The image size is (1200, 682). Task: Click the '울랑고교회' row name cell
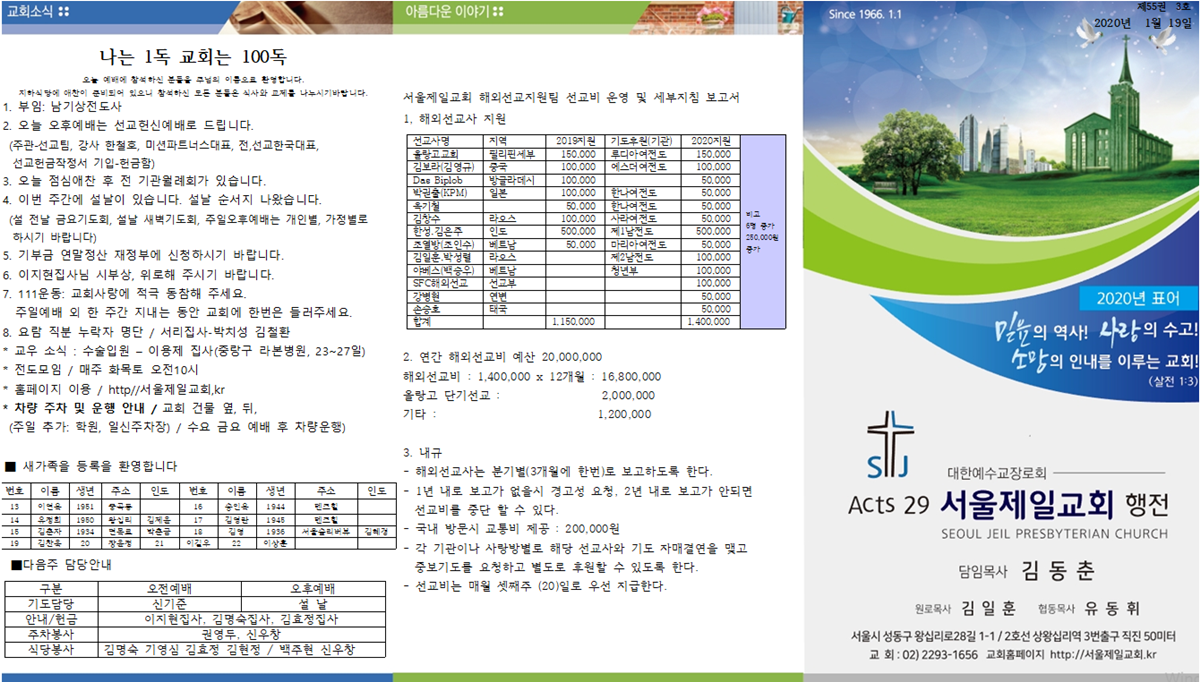click(x=446, y=154)
